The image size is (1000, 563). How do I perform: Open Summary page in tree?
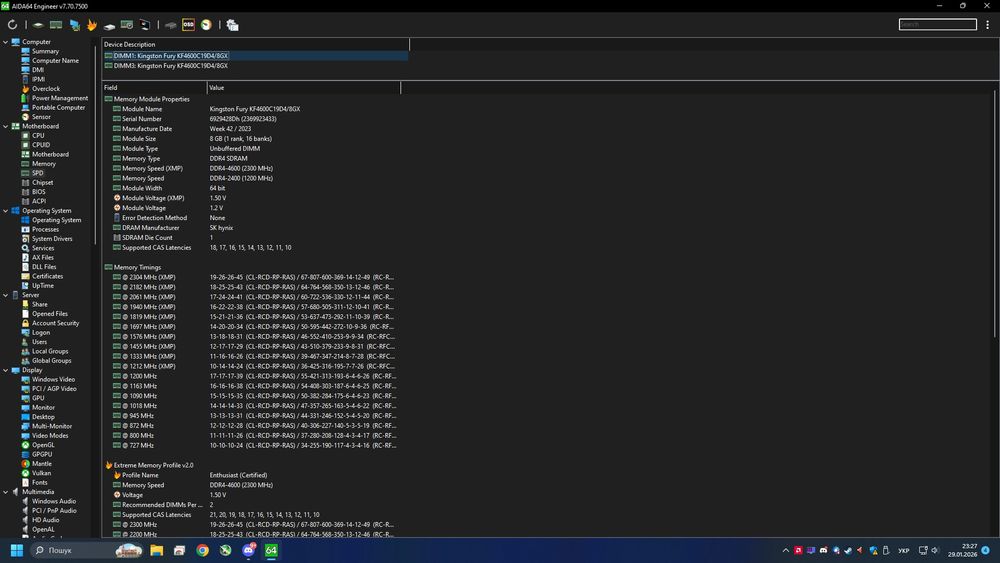pyautogui.click(x=45, y=51)
